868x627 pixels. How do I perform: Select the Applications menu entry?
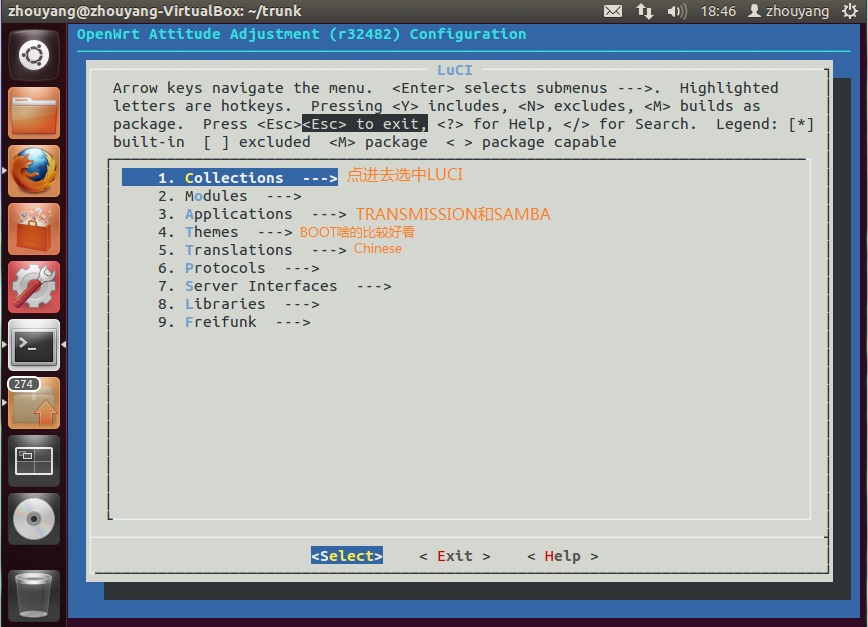pyautogui.click(x=252, y=214)
